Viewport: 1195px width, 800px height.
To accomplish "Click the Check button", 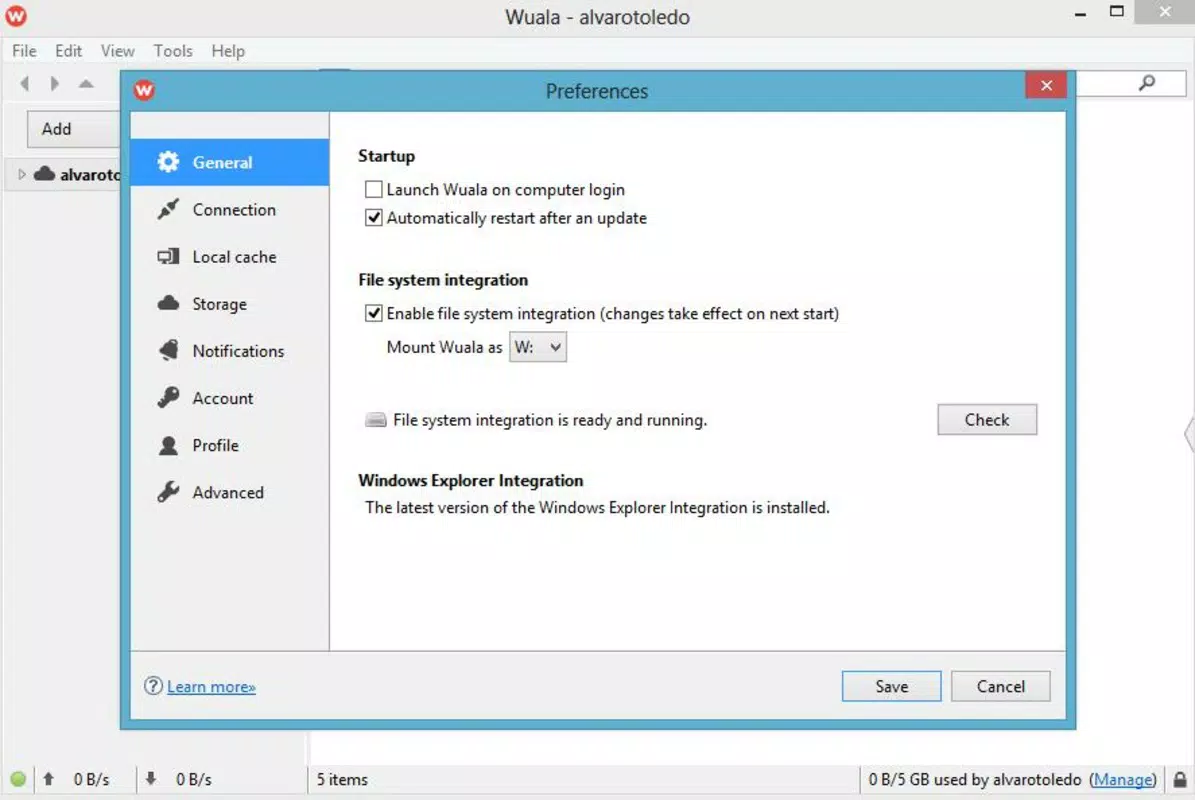I will [x=987, y=420].
